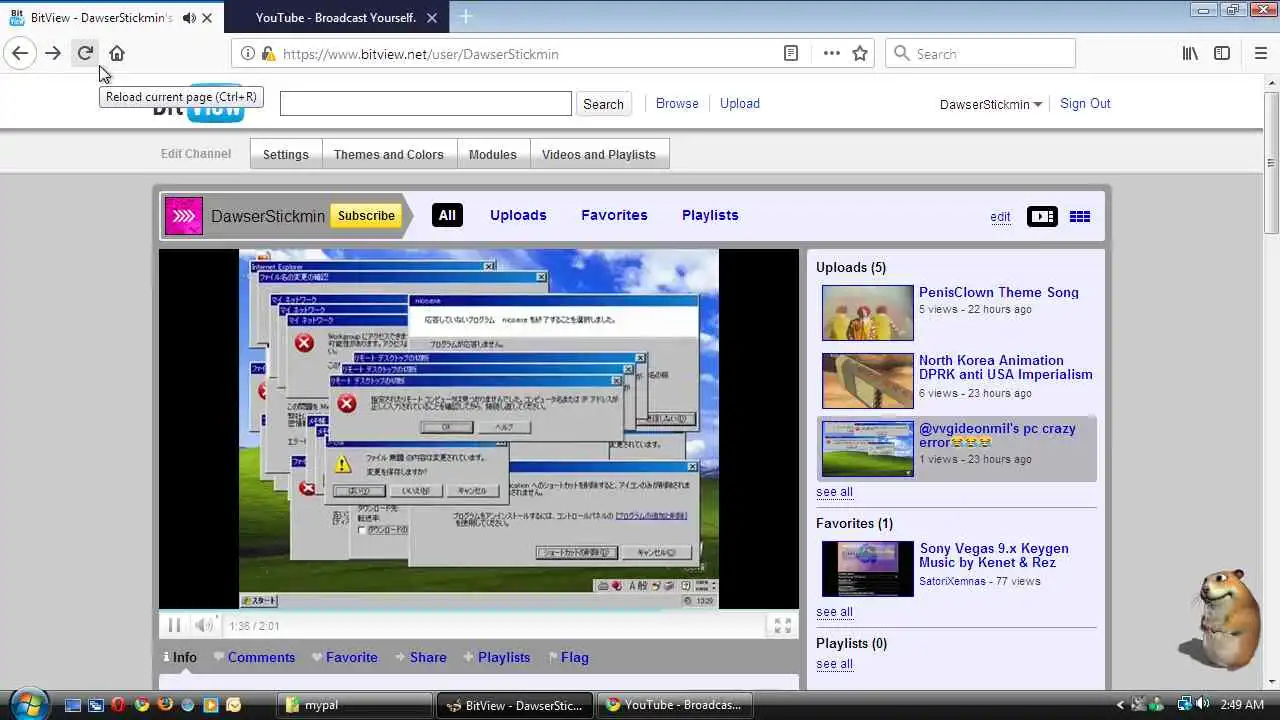The image size is (1280, 720).
Task: Open the video Info tab
Action: pos(180,657)
